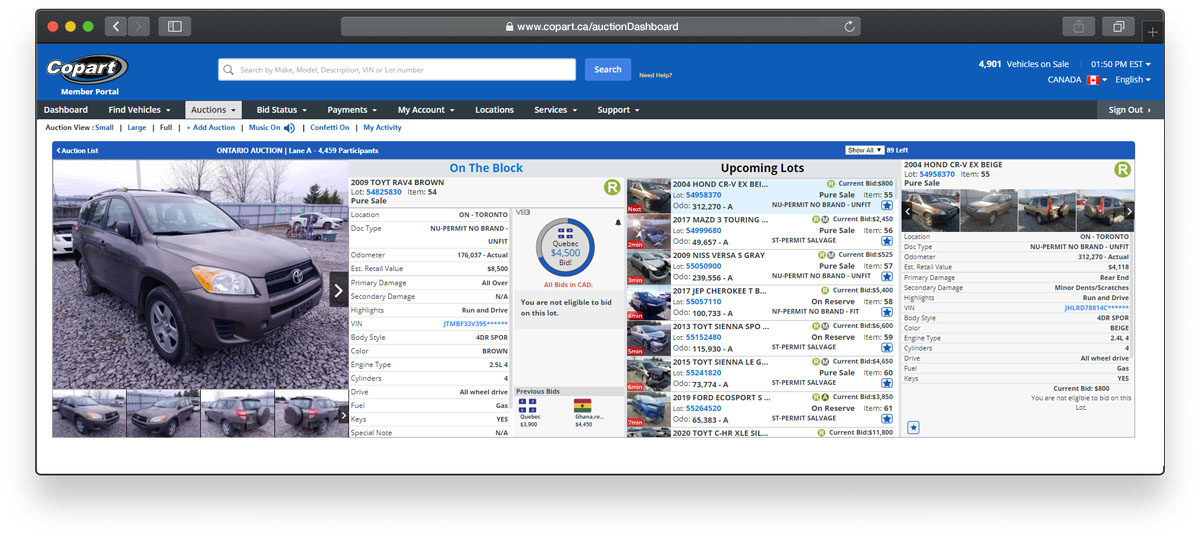
Task: Click the speaker icon next to Music On
Action: [x=289, y=128]
